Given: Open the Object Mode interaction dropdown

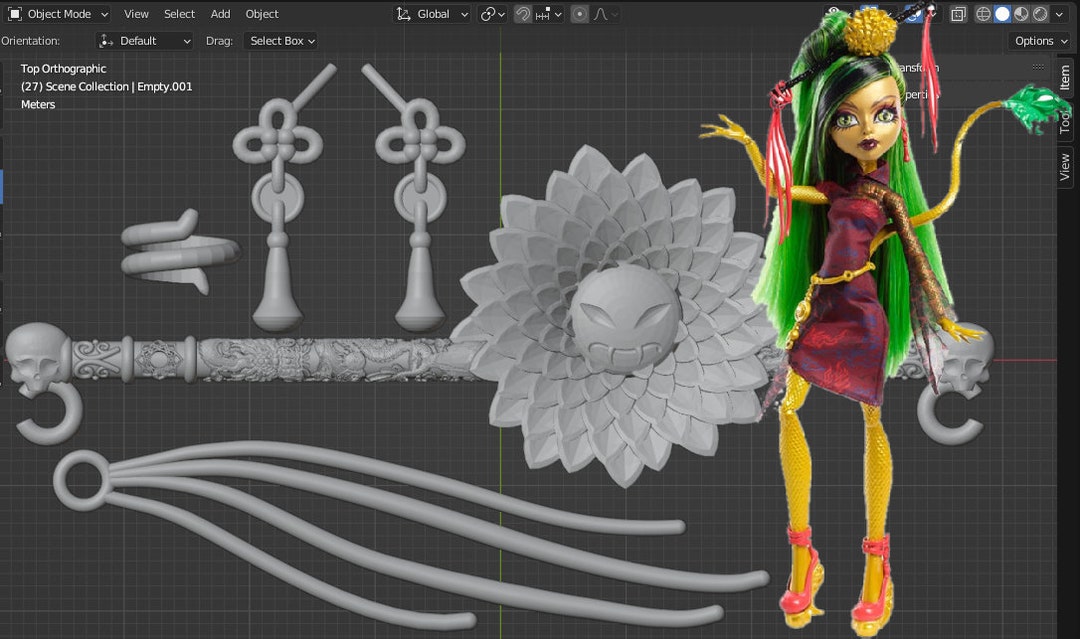Looking at the screenshot, I should point(58,14).
